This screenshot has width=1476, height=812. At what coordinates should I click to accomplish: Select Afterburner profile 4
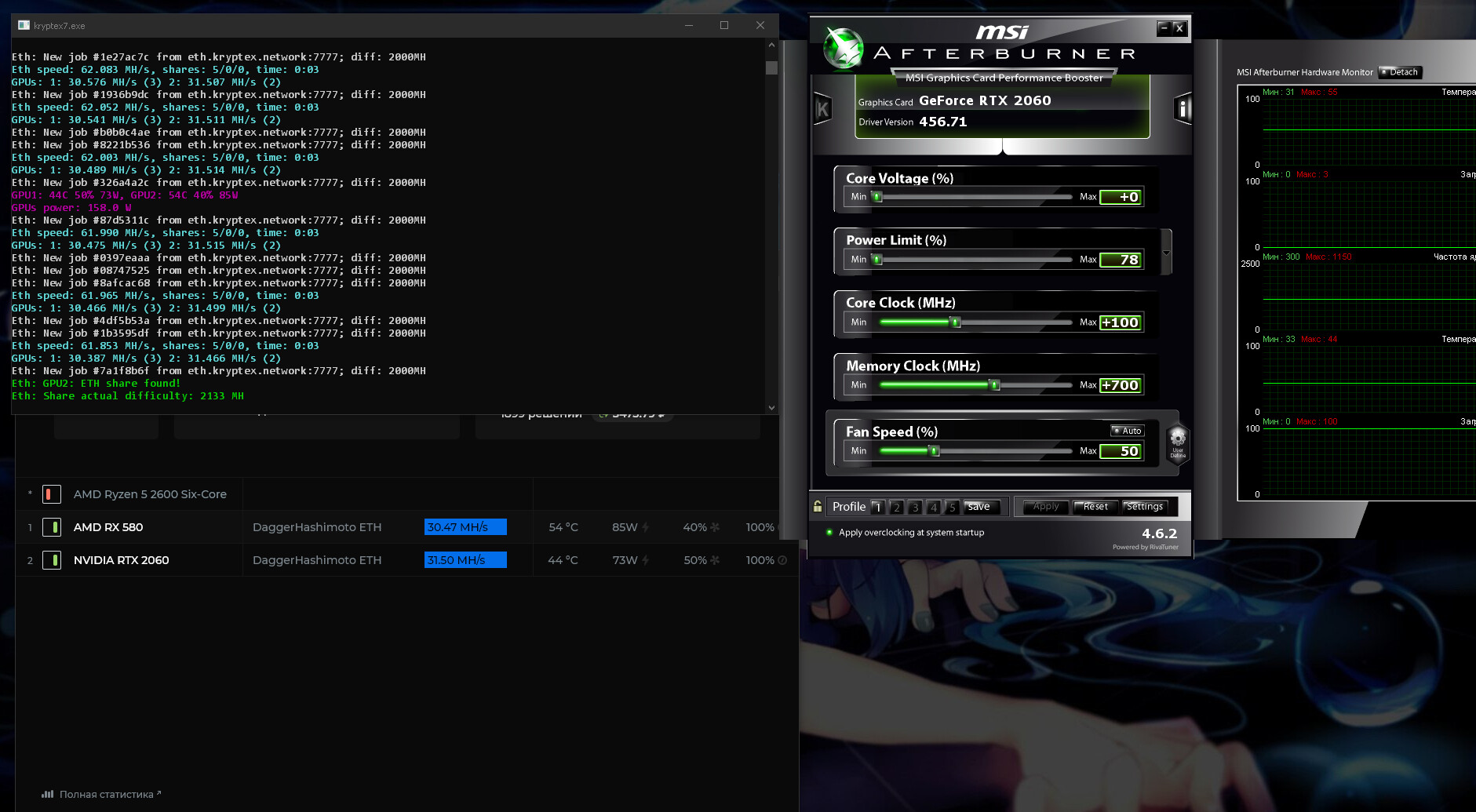pyautogui.click(x=934, y=507)
